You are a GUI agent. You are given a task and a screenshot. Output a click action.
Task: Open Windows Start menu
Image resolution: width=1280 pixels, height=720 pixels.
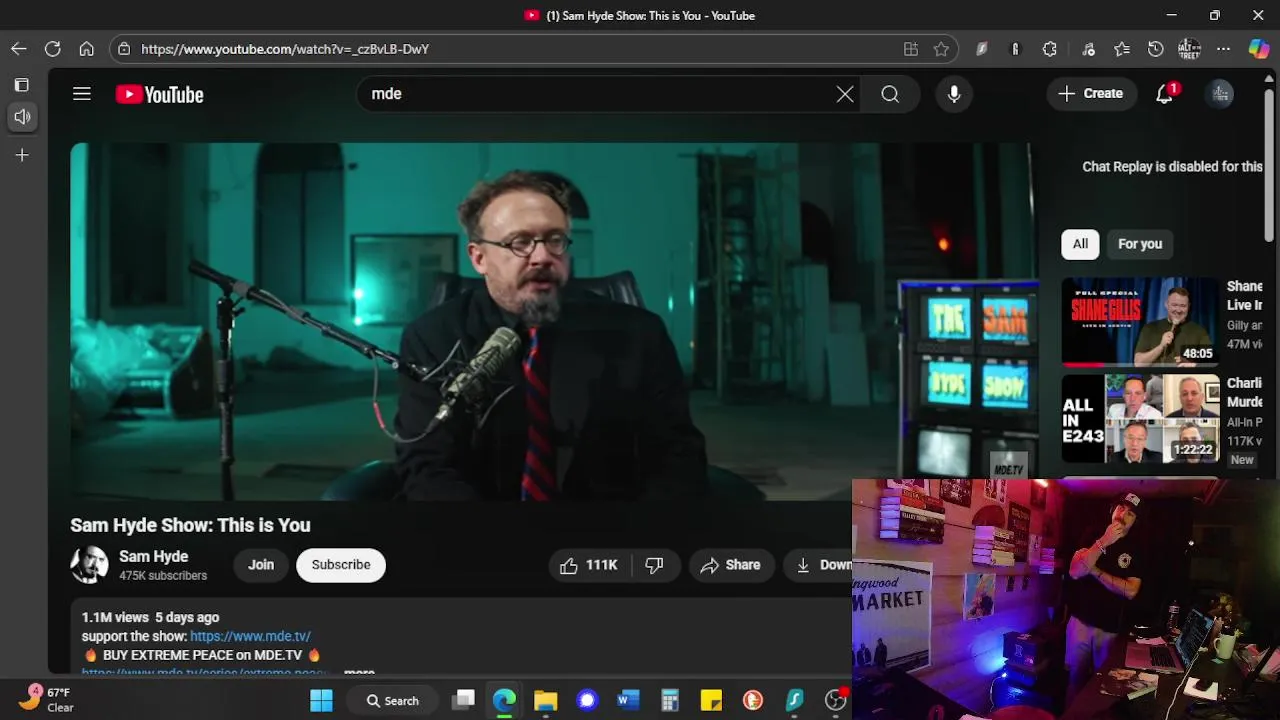(321, 700)
